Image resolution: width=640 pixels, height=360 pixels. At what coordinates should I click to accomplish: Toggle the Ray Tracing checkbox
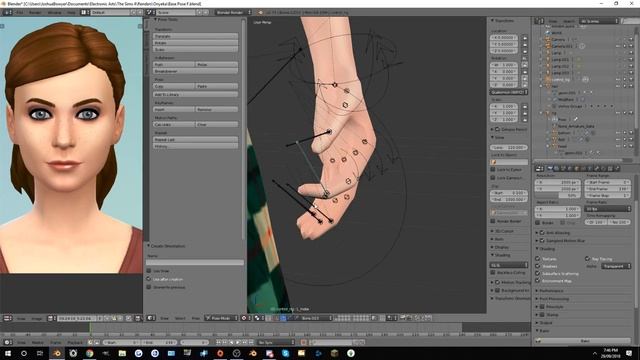[587, 258]
